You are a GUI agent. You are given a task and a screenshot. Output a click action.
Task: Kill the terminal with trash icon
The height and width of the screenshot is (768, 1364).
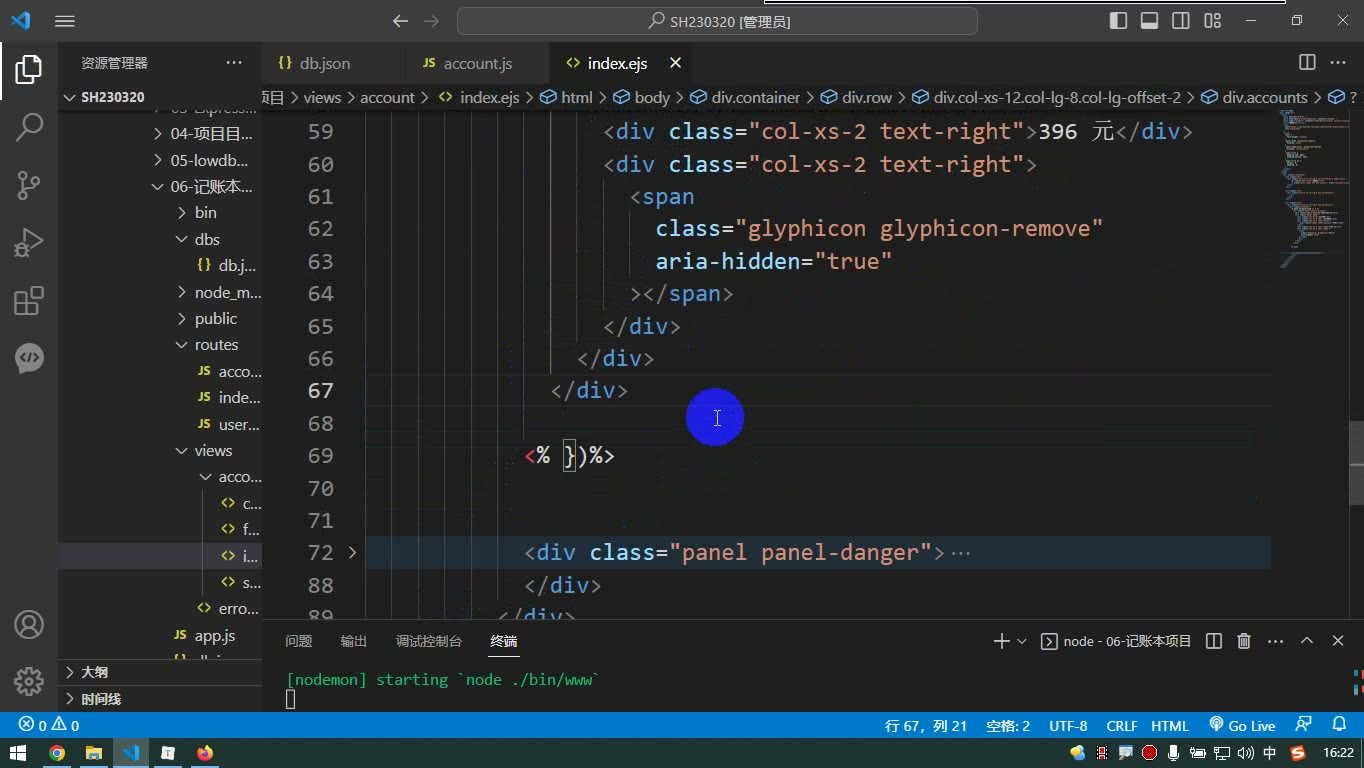tap(1244, 641)
